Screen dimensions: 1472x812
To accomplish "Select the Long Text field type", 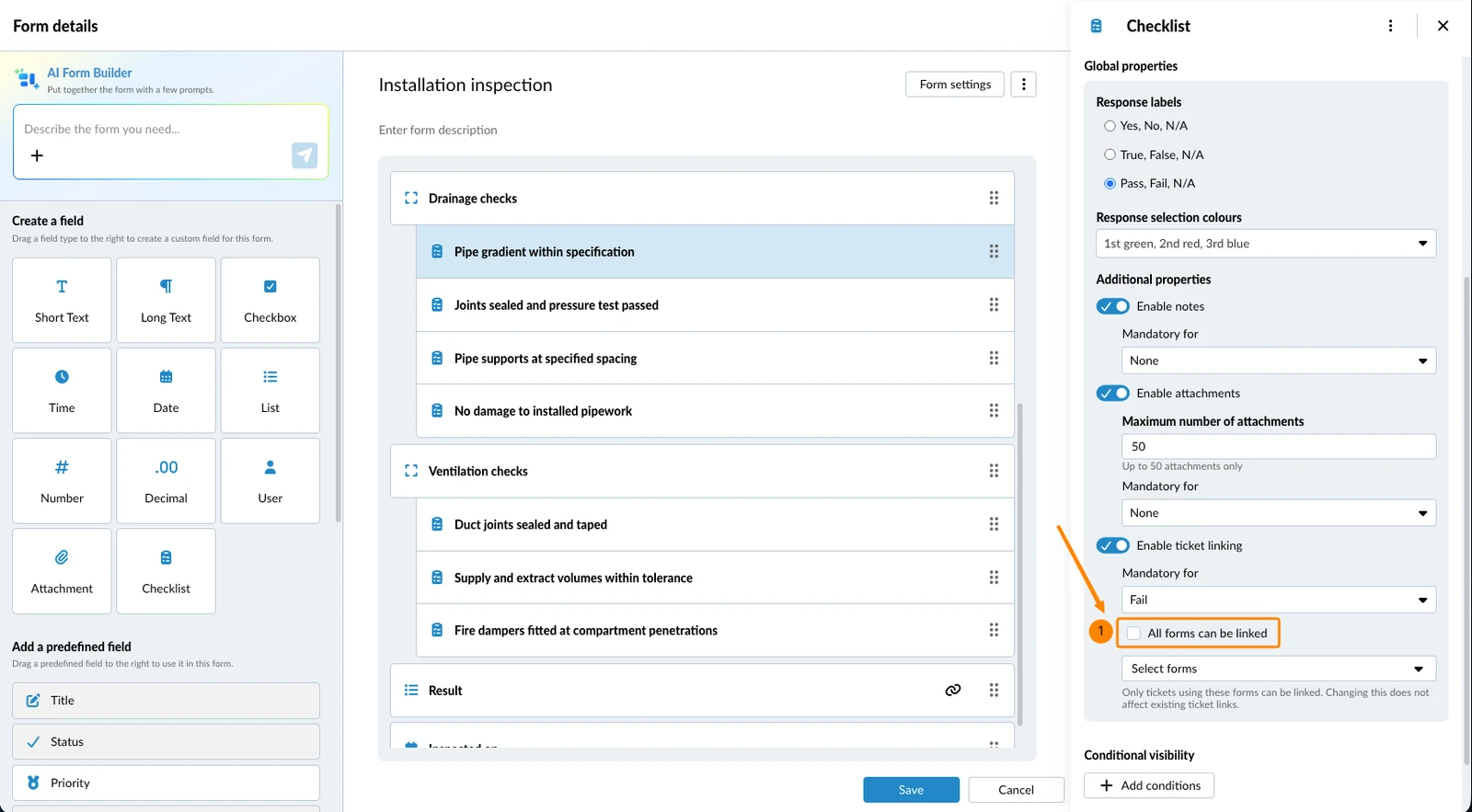I will click(166, 300).
